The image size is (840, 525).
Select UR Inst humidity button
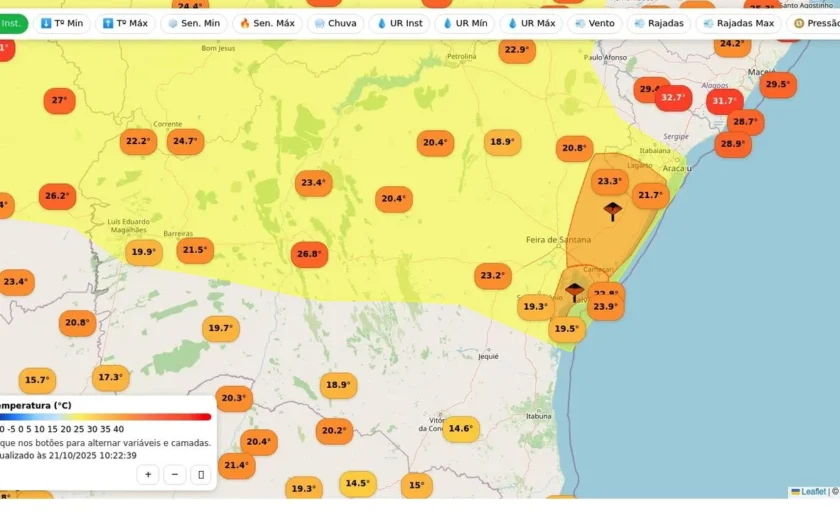coord(400,24)
